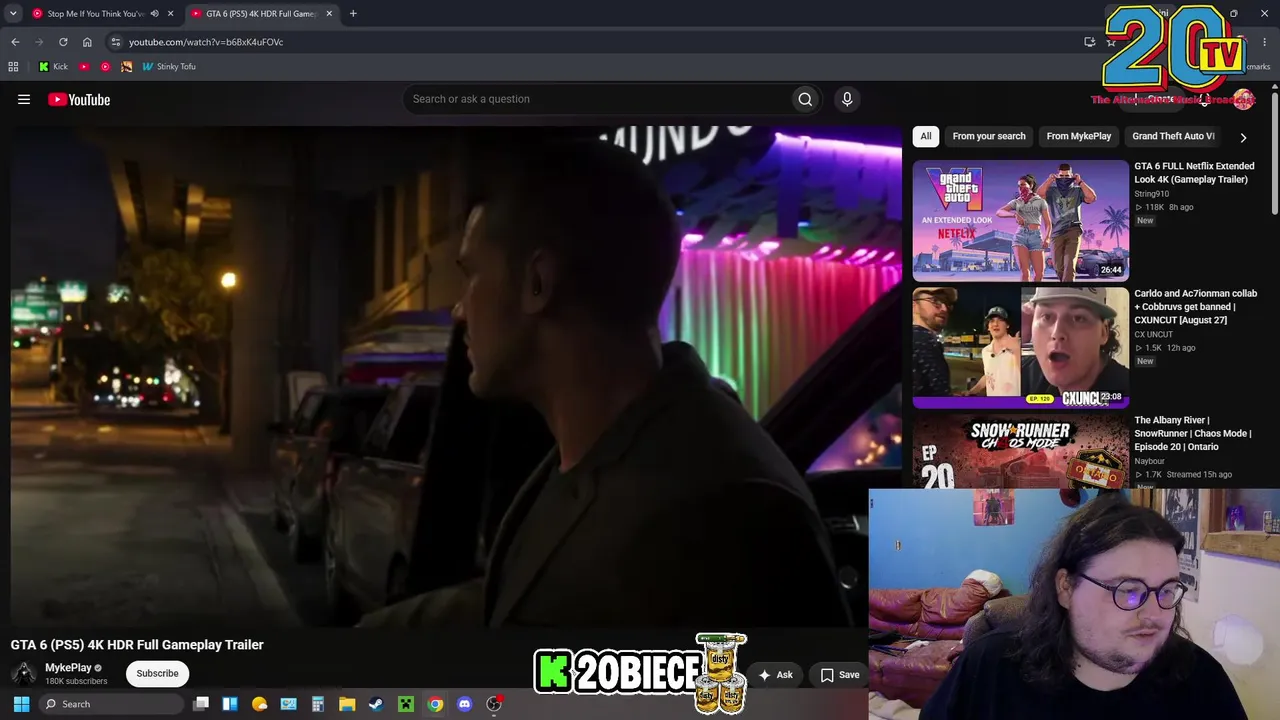Open a new browser tab
The height and width of the screenshot is (720, 1280).
click(353, 14)
